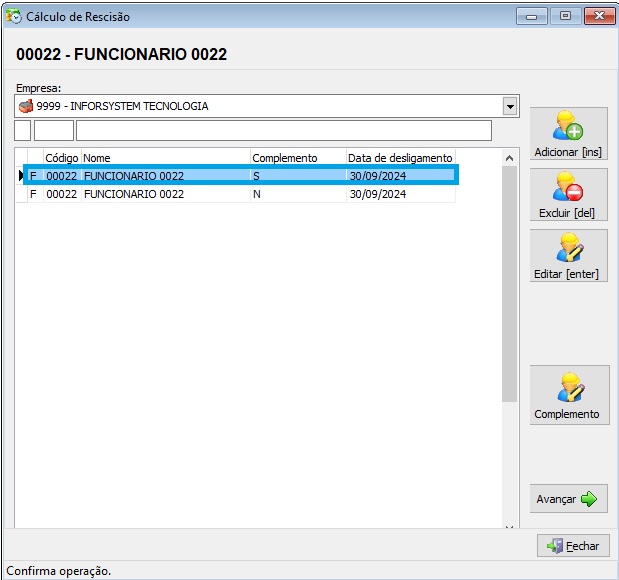Click code 00022 in the Complemento S row
619x580 pixels.
(62, 176)
